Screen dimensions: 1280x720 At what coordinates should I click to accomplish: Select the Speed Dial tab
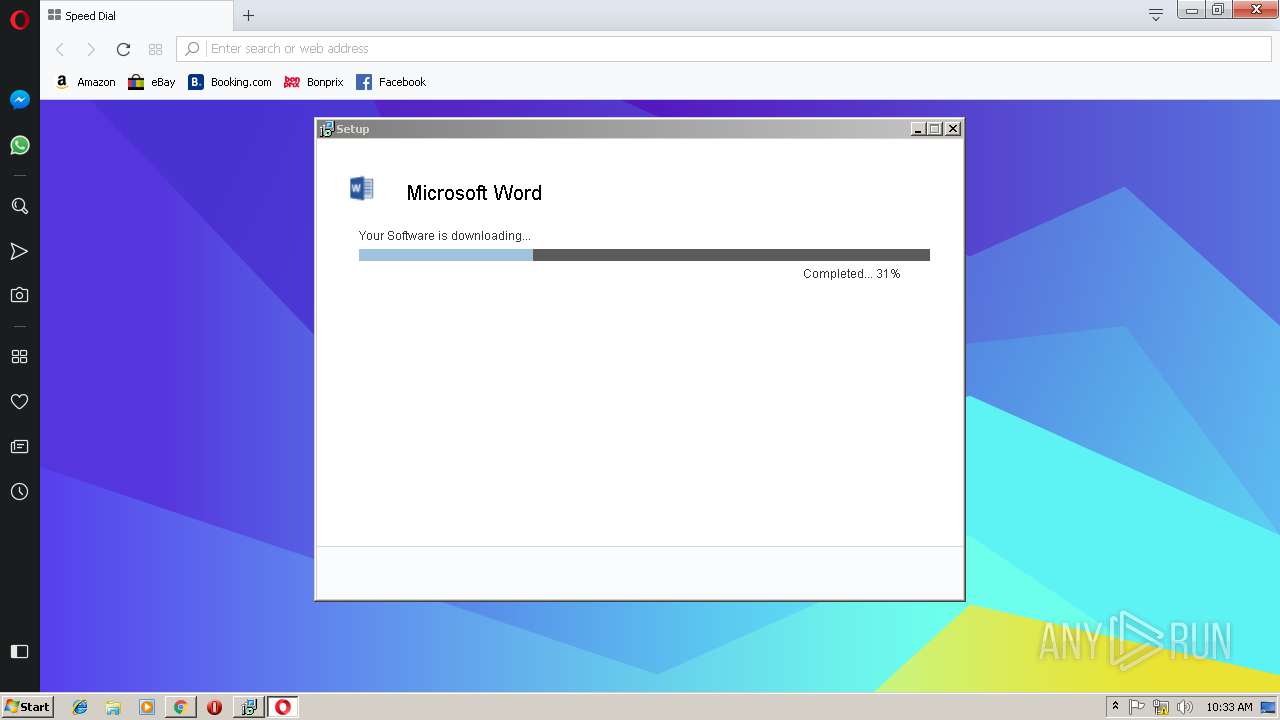pyautogui.click(x=136, y=15)
